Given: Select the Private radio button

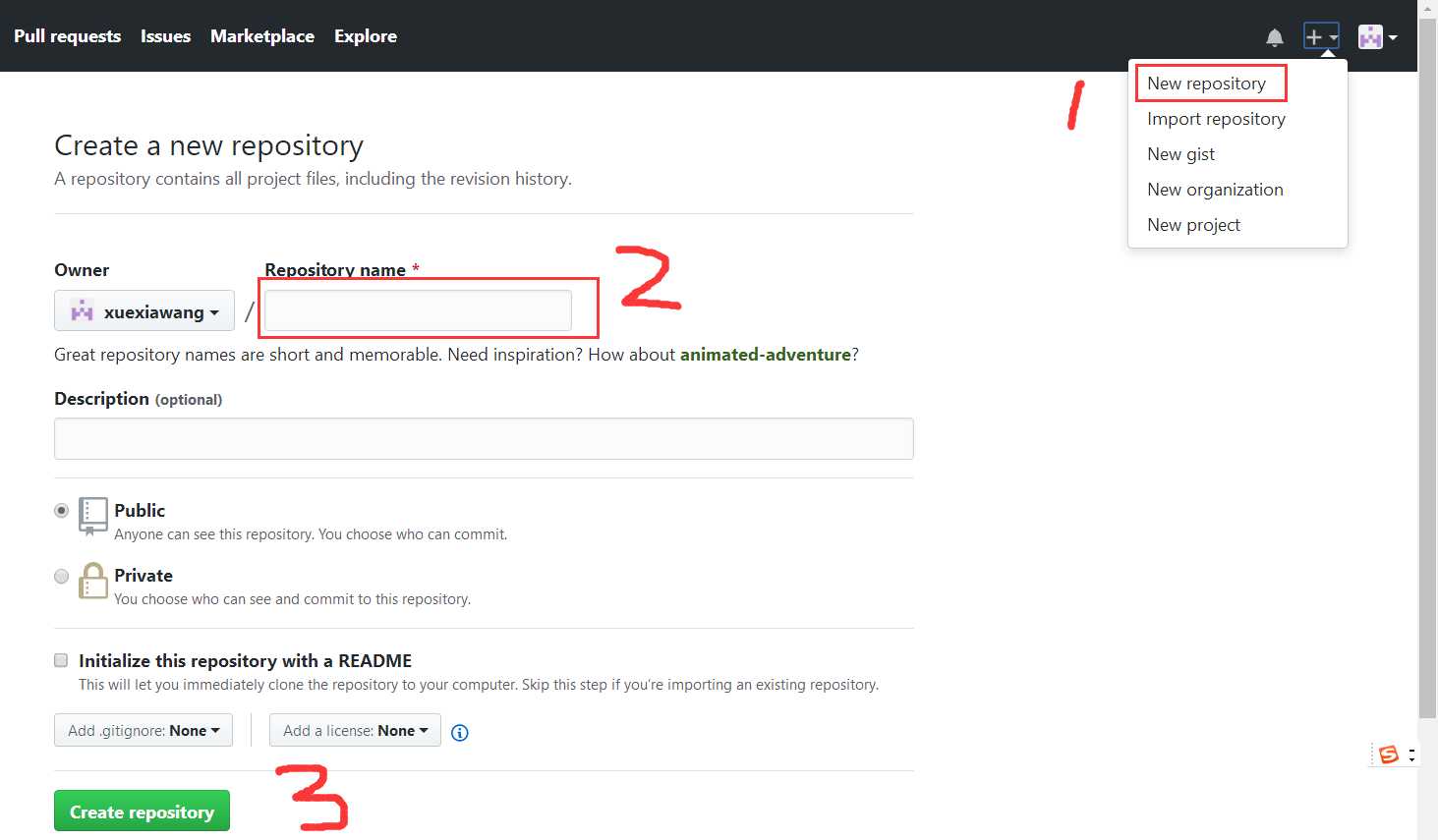Looking at the screenshot, I should click(x=61, y=577).
